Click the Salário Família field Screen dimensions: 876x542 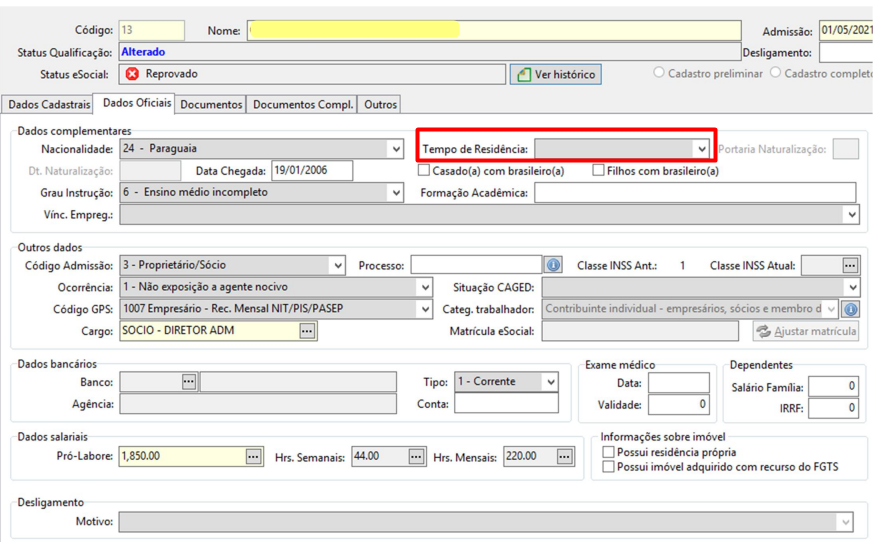tap(833, 386)
